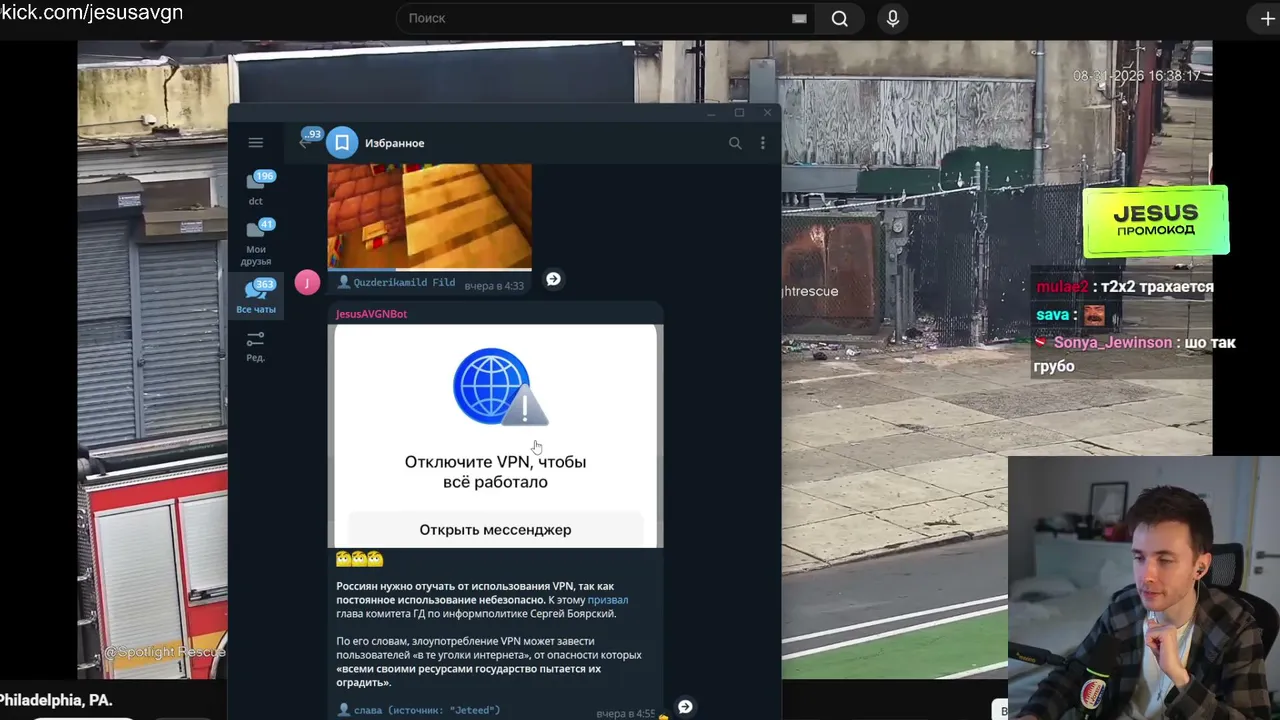This screenshot has width=1280, height=720.
Task: Open the pink J sender avatar
Action: [x=308, y=282]
